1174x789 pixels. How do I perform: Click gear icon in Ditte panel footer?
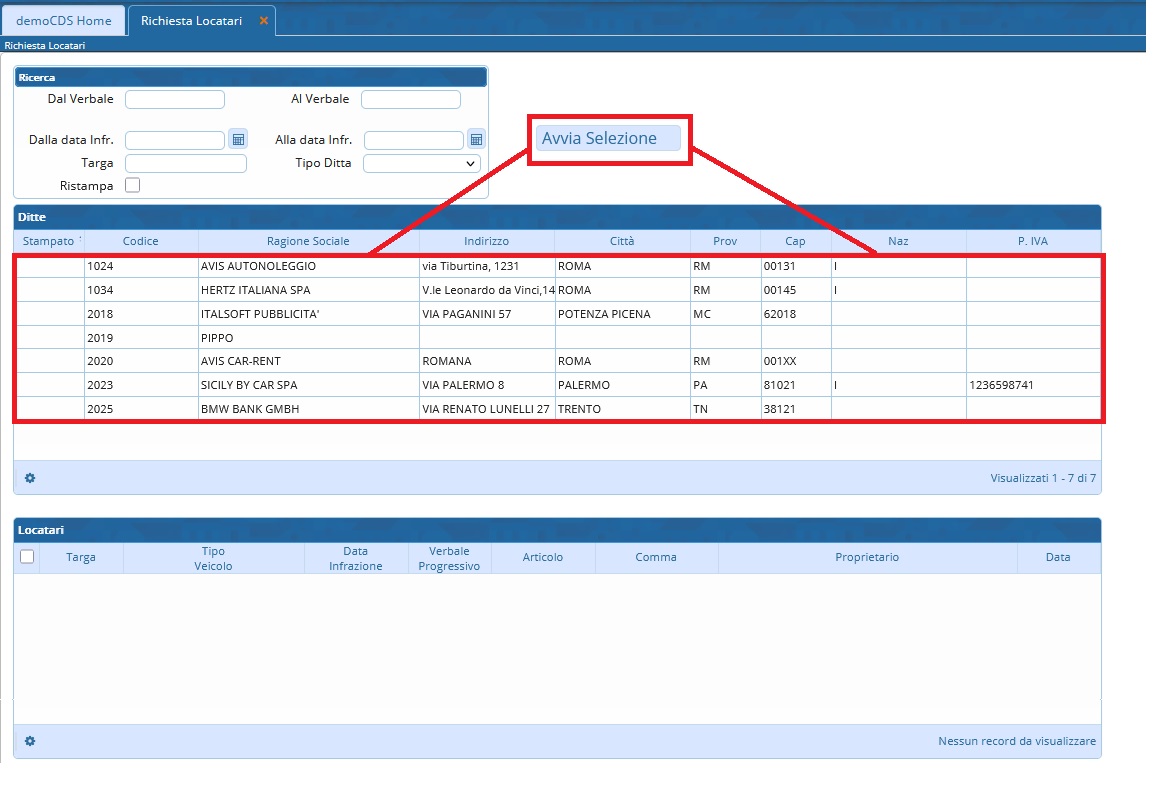tap(30, 478)
